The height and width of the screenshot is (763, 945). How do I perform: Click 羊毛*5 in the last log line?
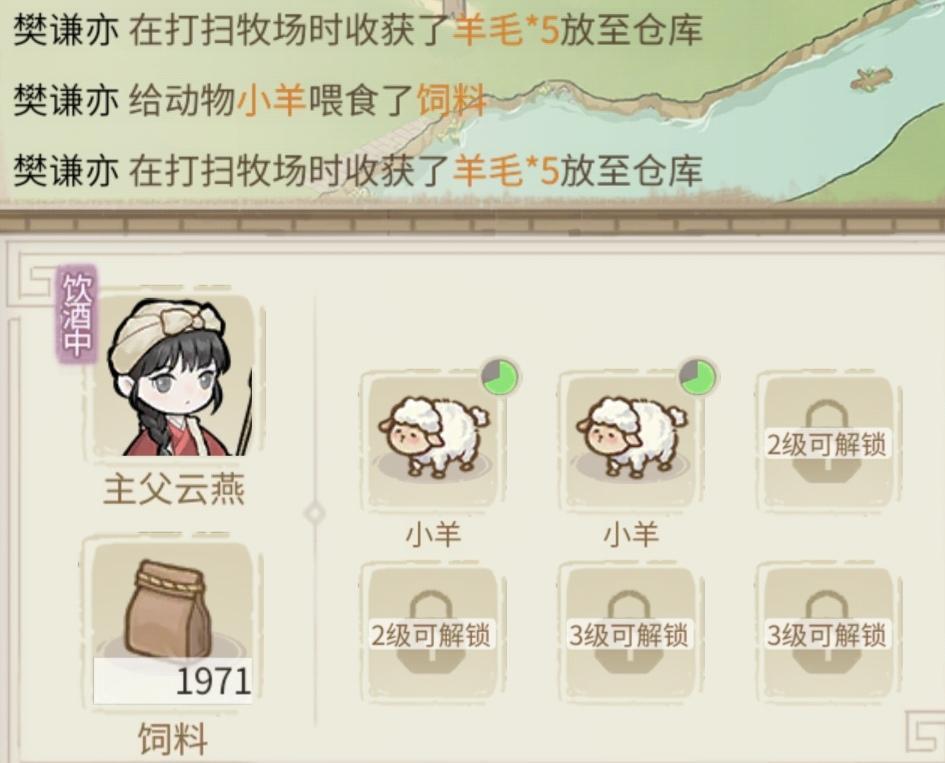click(506, 170)
